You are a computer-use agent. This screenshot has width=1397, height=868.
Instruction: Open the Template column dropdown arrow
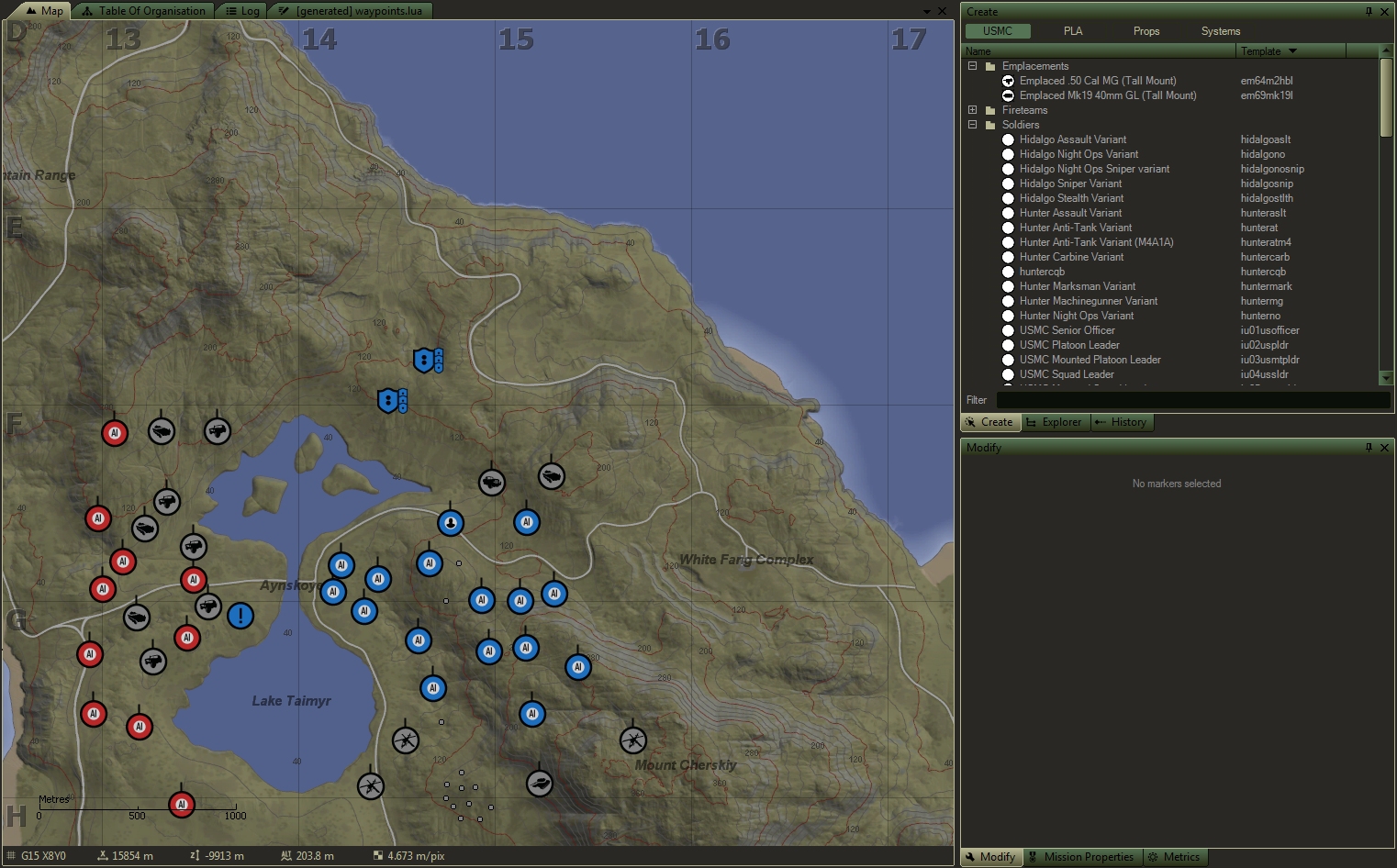[1292, 51]
